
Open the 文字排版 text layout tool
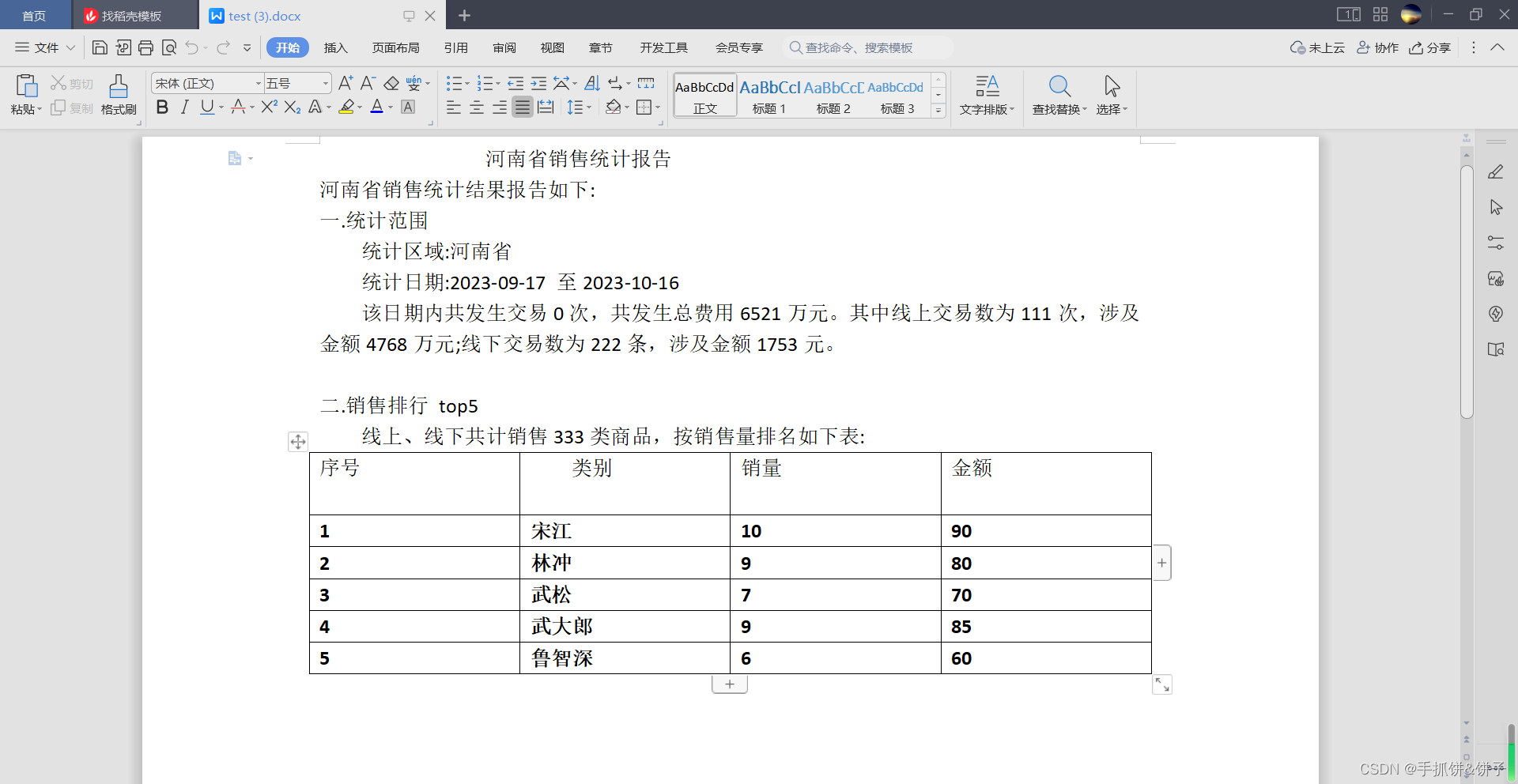click(987, 93)
